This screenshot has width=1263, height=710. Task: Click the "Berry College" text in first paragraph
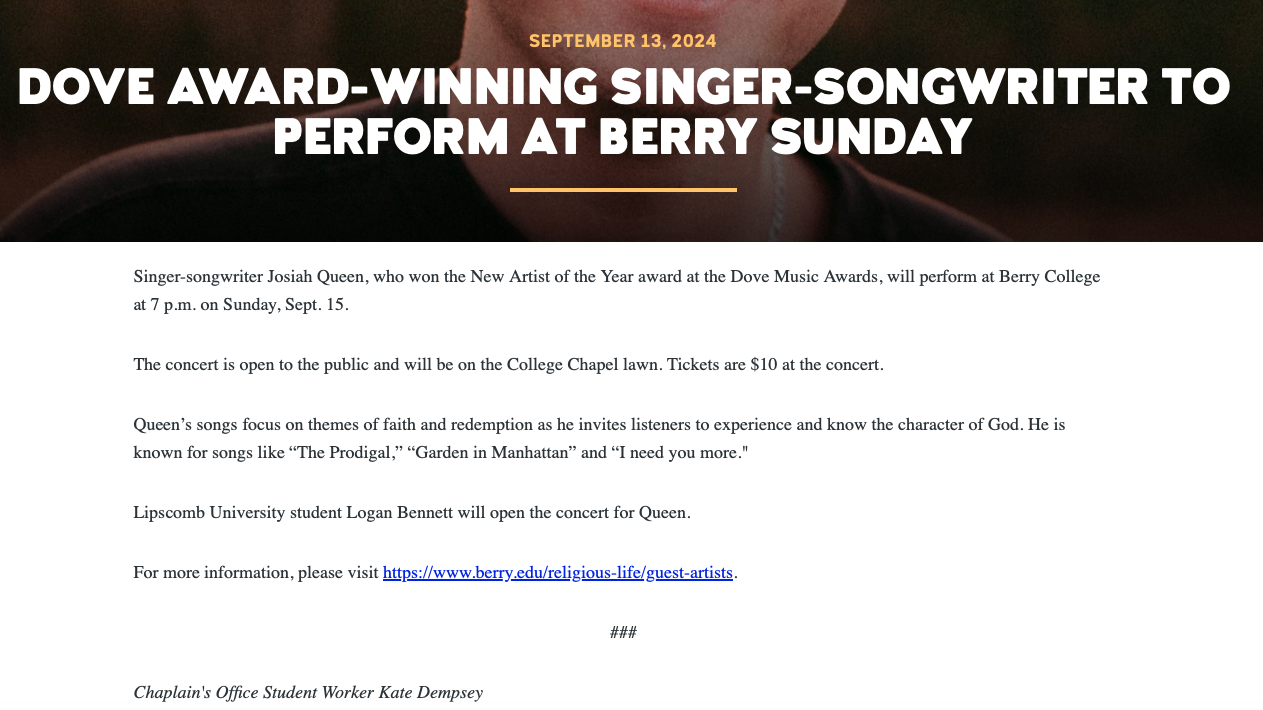coord(1049,277)
